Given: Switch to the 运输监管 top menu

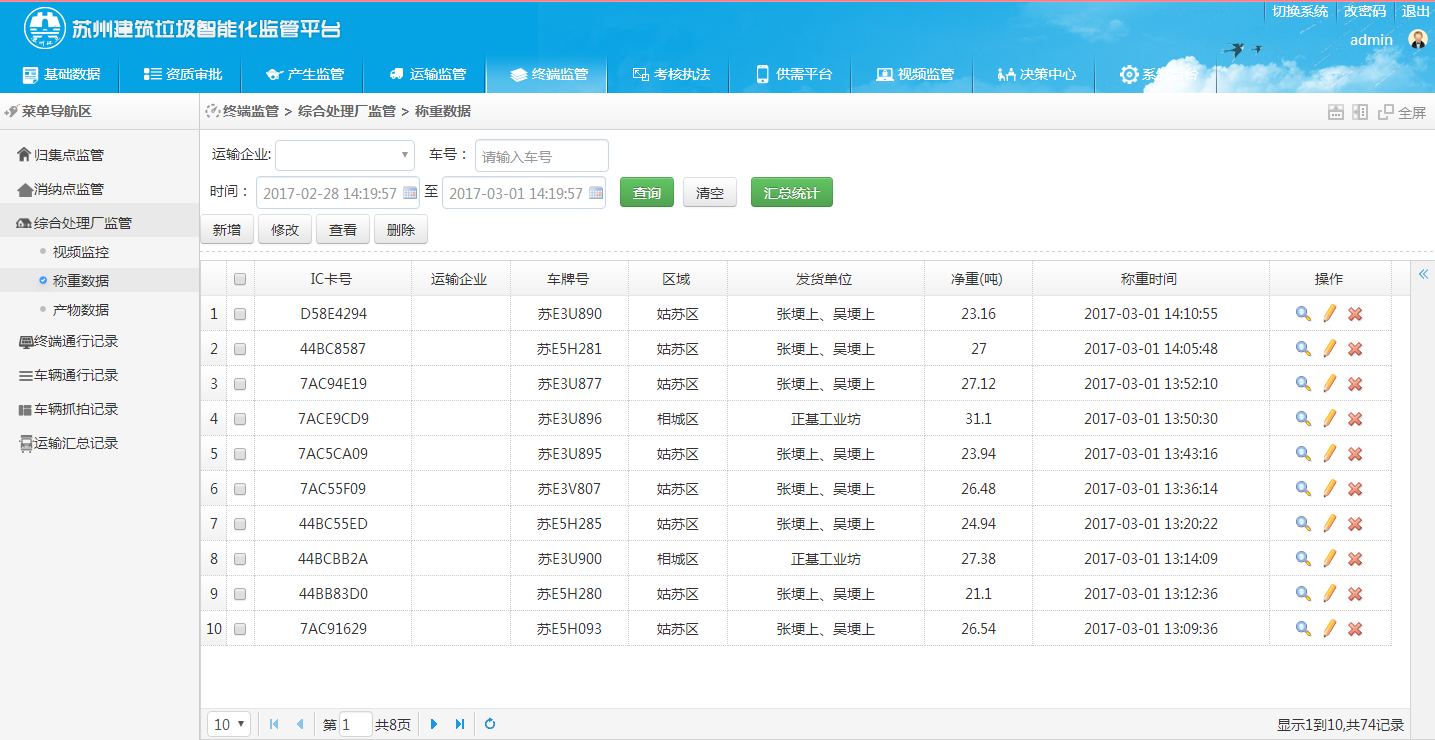Looking at the screenshot, I should tap(427, 74).
